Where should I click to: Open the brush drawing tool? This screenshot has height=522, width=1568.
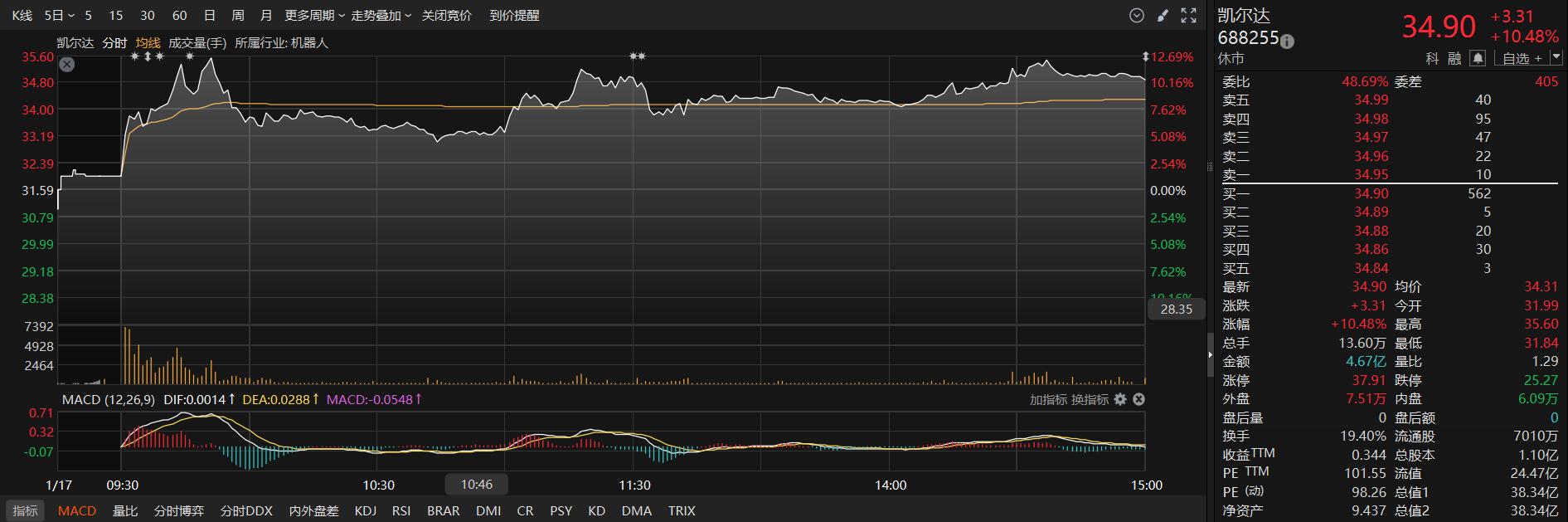(x=1163, y=15)
